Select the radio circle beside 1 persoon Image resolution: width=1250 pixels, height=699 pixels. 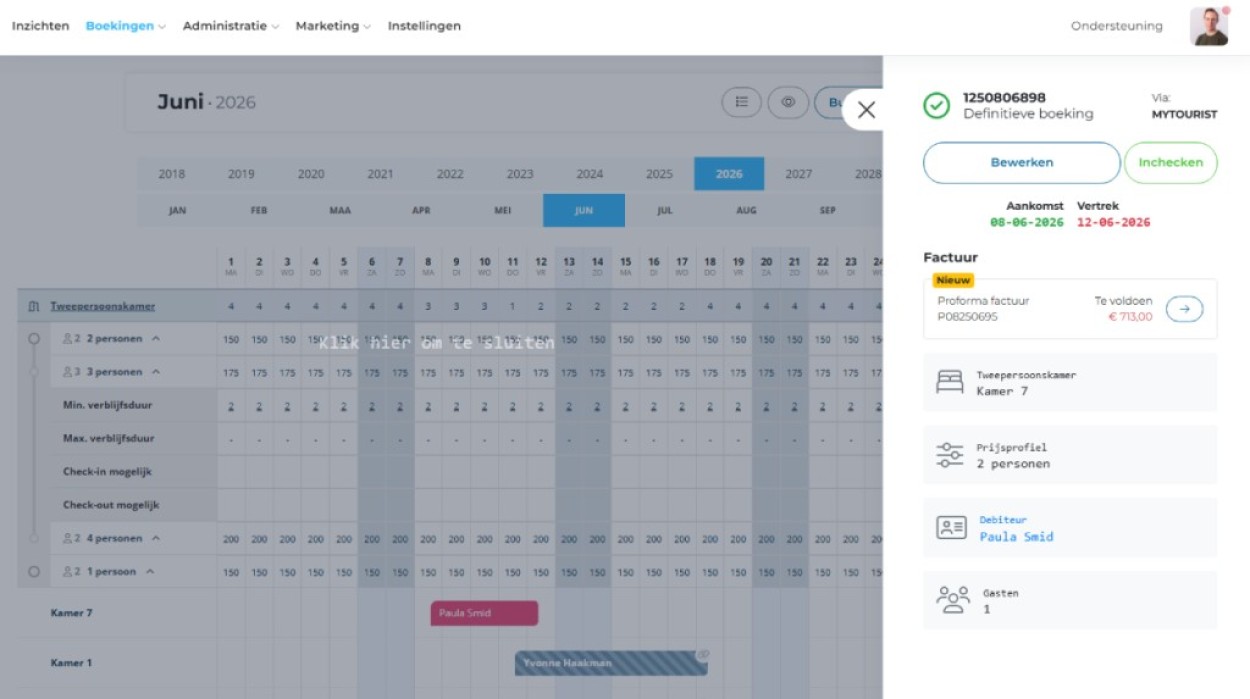(x=34, y=572)
